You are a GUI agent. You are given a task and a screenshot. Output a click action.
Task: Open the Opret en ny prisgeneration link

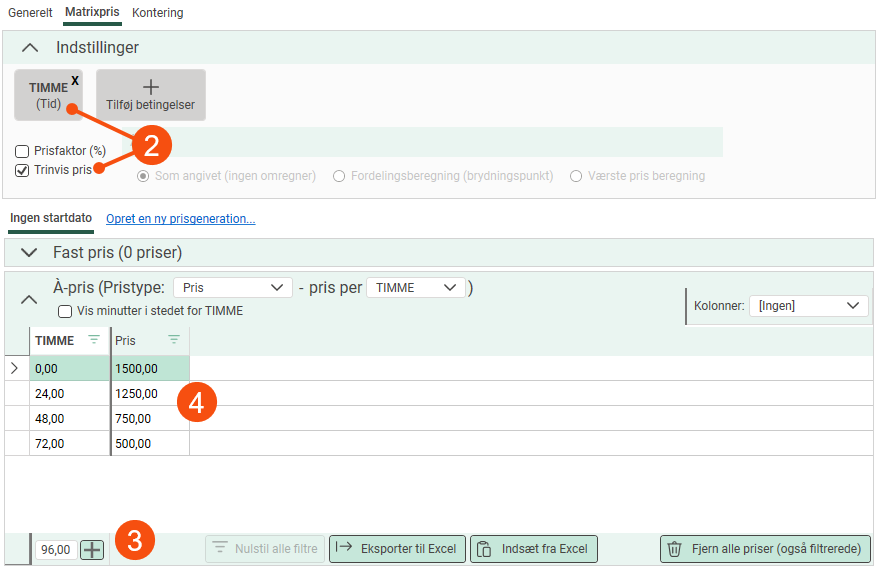point(180,218)
